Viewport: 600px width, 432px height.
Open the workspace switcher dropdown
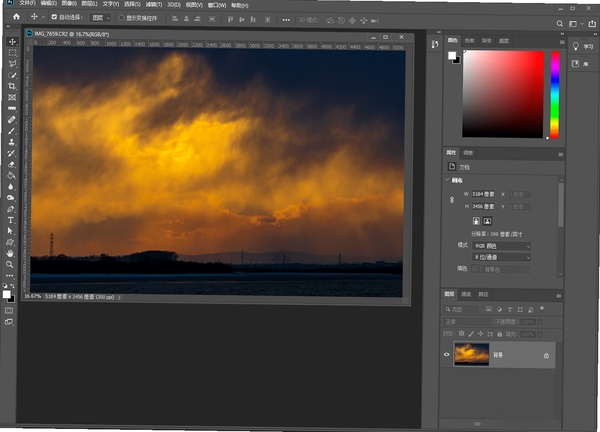pos(576,24)
